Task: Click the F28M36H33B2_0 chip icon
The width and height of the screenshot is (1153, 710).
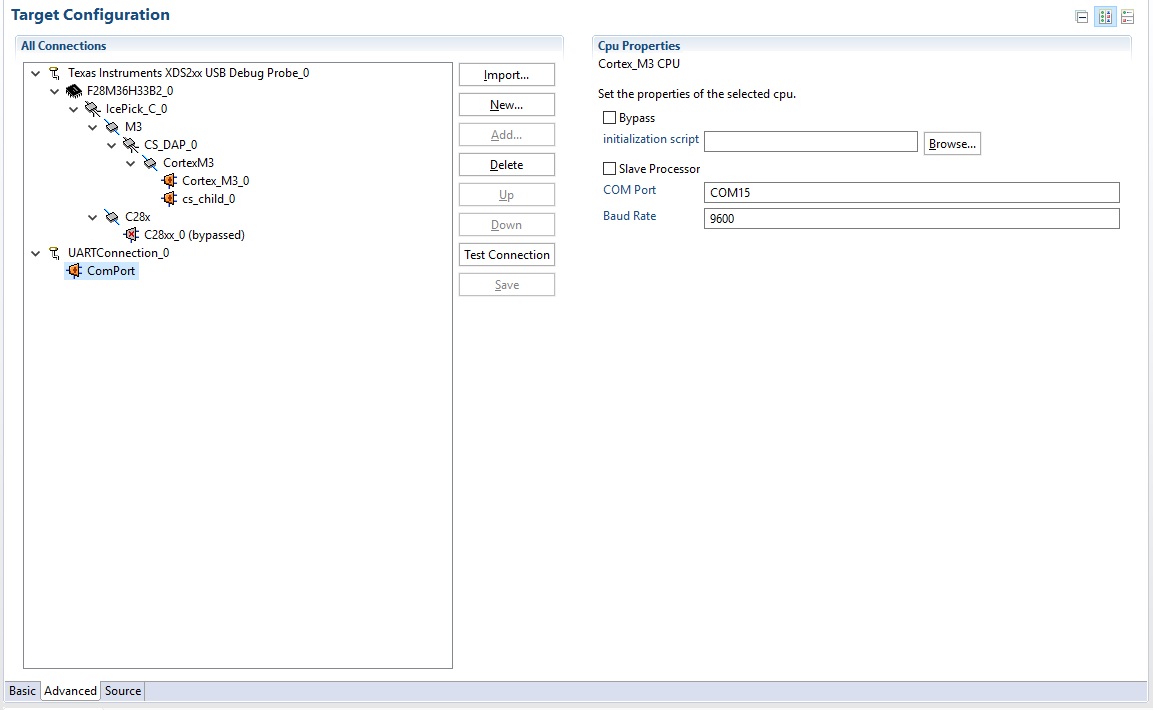Action: click(73, 90)
